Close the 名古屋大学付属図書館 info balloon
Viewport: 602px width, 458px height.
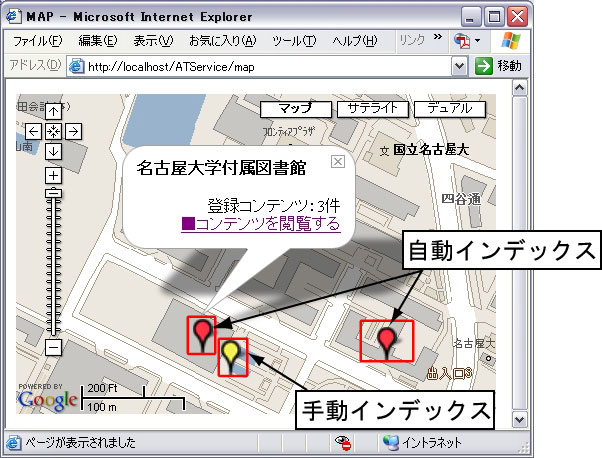point(337,162)
